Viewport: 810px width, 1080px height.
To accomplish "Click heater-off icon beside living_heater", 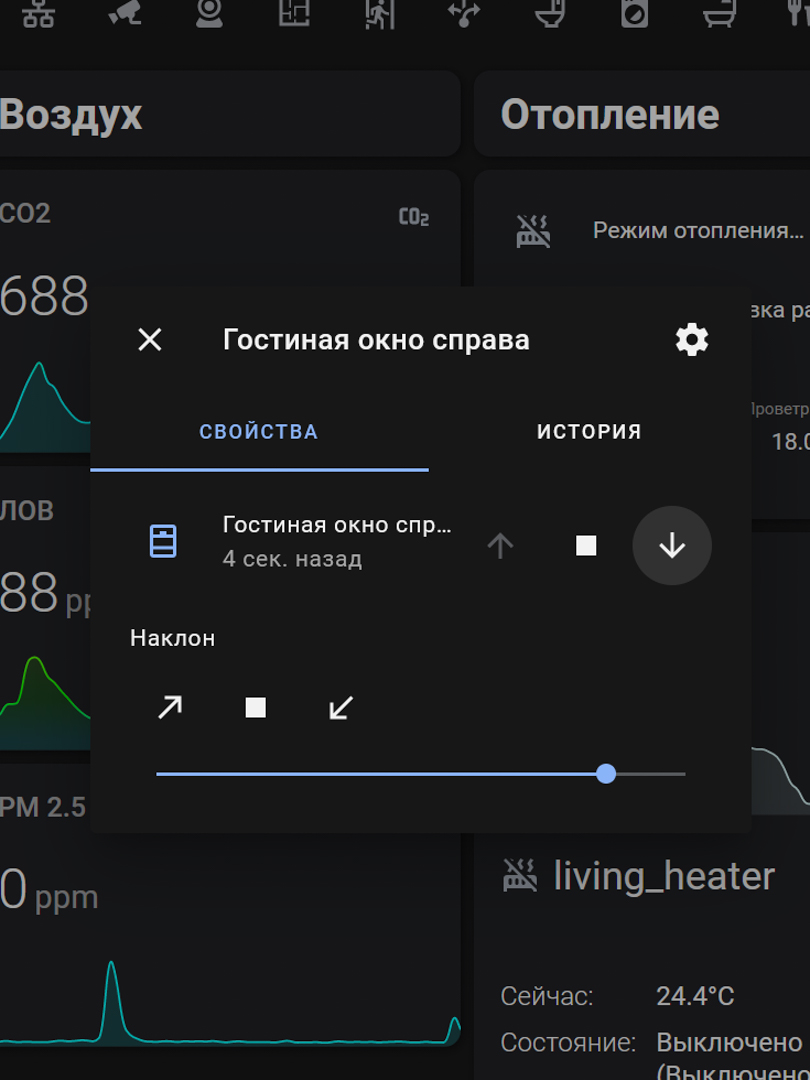I will [520, 875].
